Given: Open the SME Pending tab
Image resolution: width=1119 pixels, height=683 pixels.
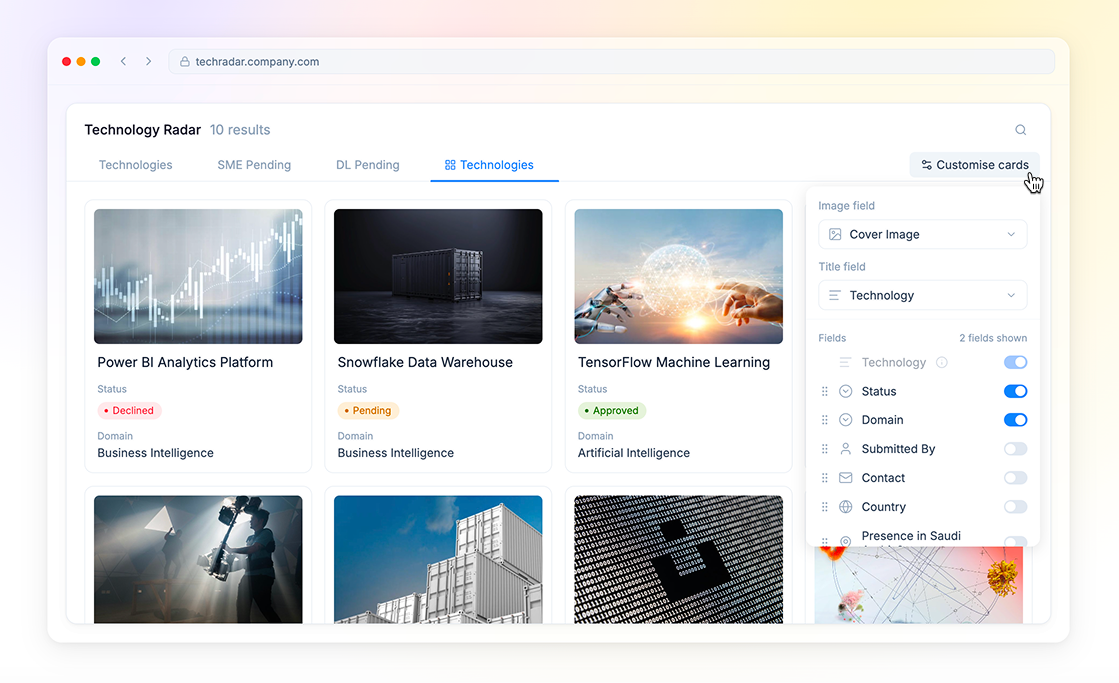Looking at the screenshot, I should point(254,165).
